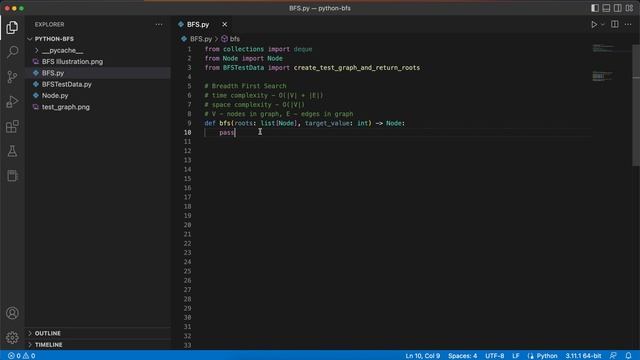Change file encoding UTF-8
The height and width of the screenshot is (360, 640).
(x=494, y=356)
